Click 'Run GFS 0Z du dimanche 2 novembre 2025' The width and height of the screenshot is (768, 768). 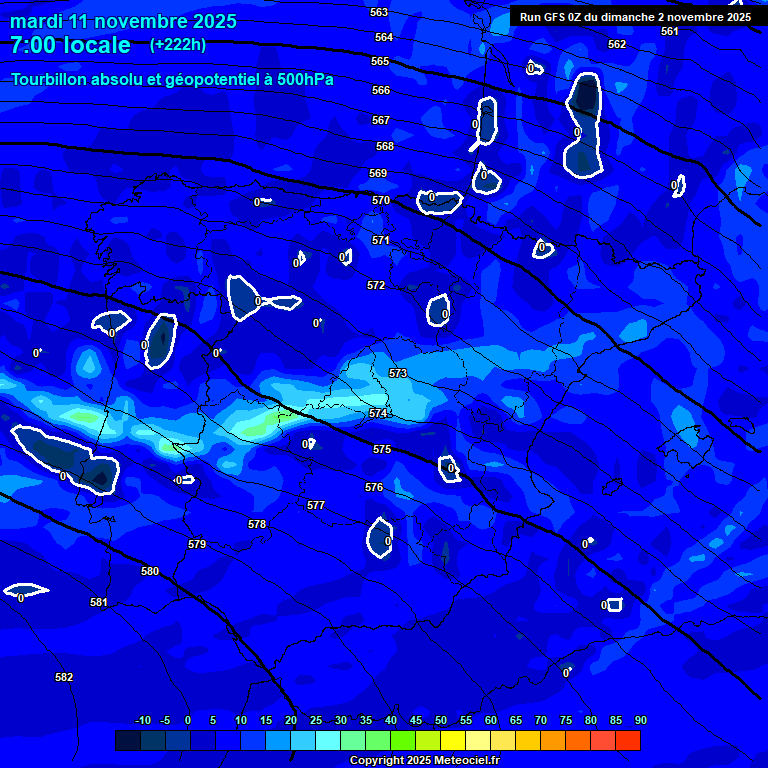pos(635,17)
